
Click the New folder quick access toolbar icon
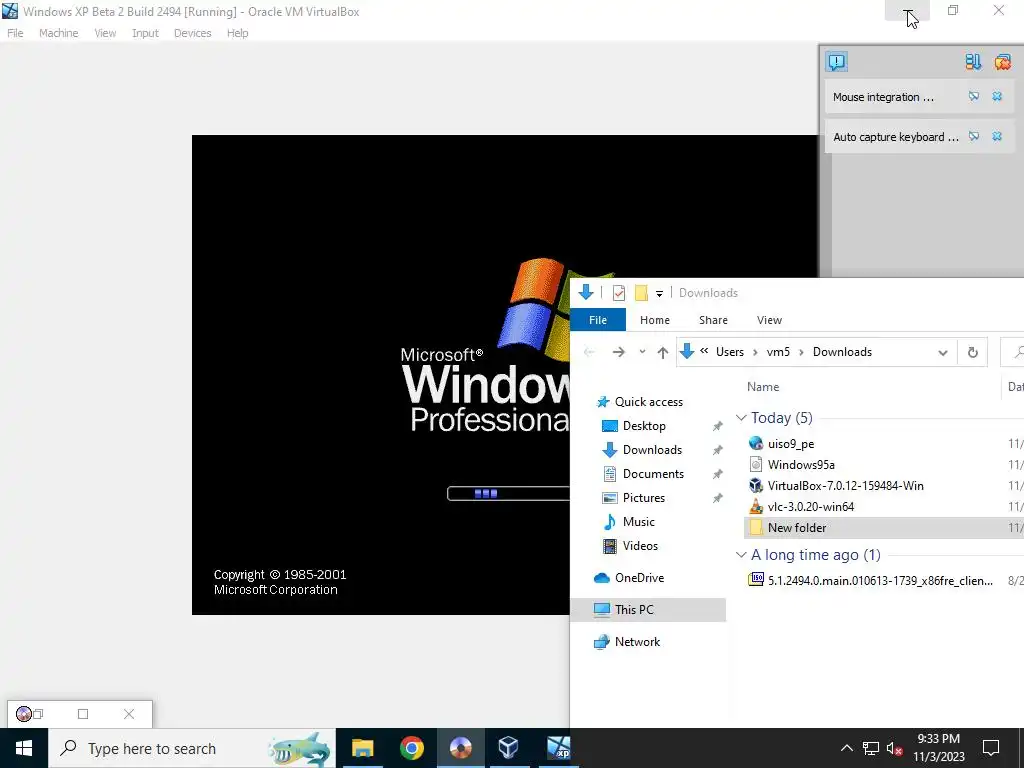(x=641, y=293)
